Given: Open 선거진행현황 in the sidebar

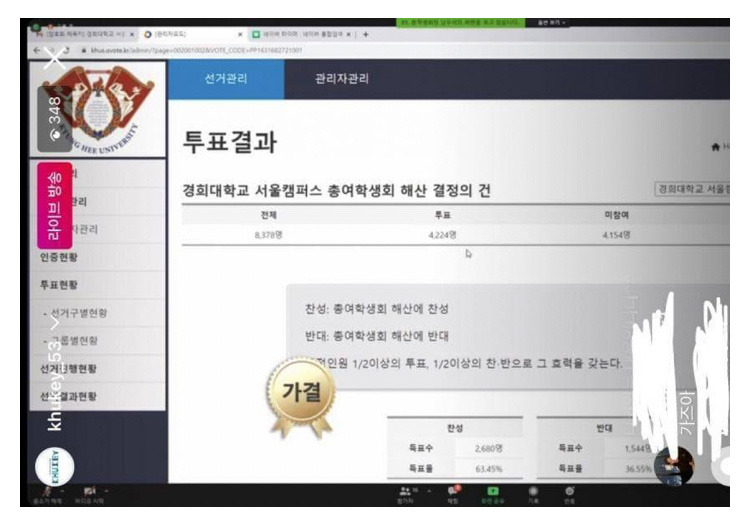Looking at the screenshot, I should pos(98,369).
